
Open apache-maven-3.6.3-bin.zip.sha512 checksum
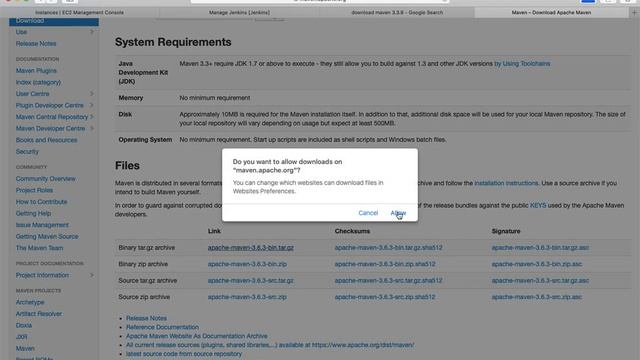385,264
